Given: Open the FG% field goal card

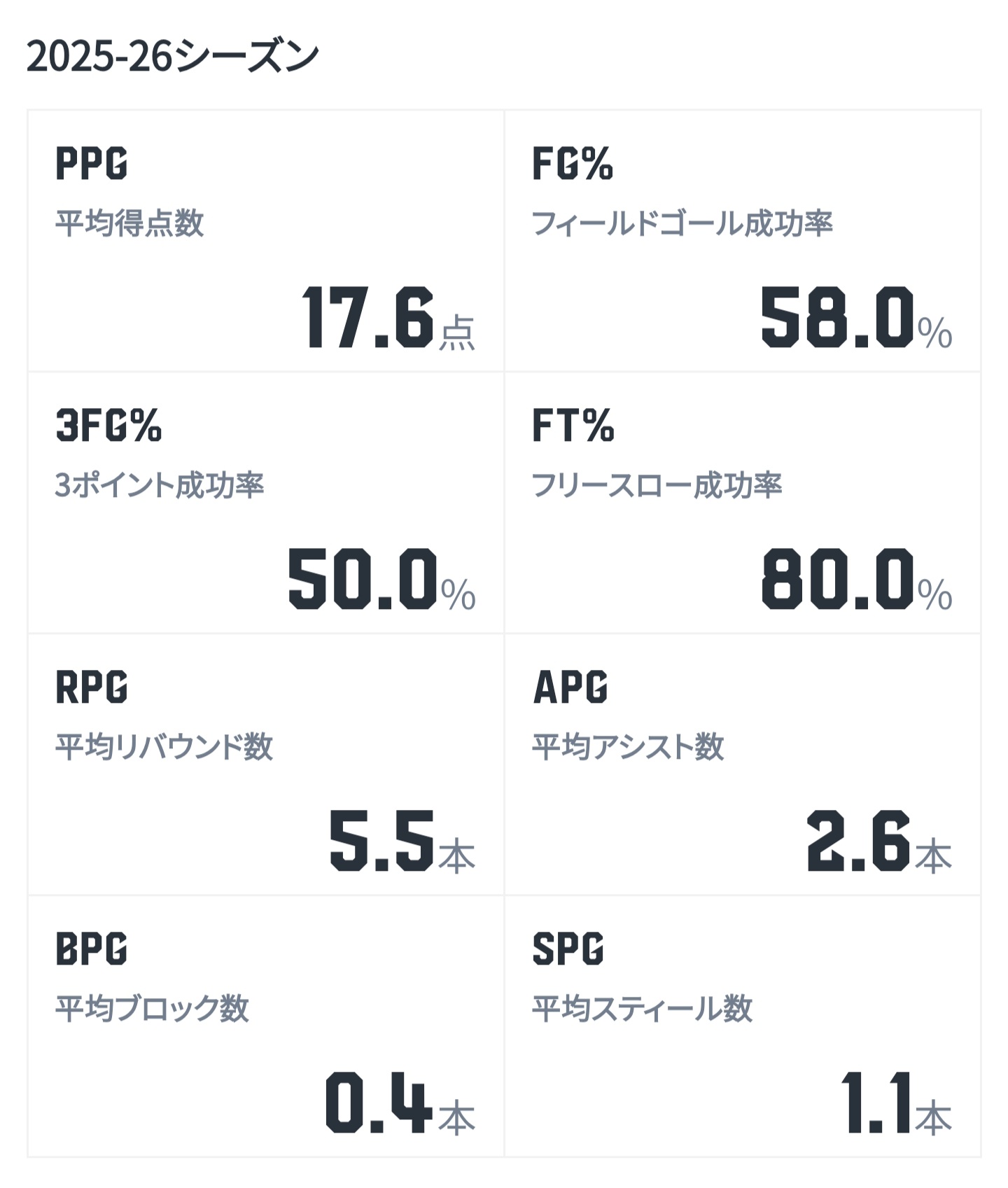Looking at the screenshot, I should pyautogui.click(x=743, y=241).
